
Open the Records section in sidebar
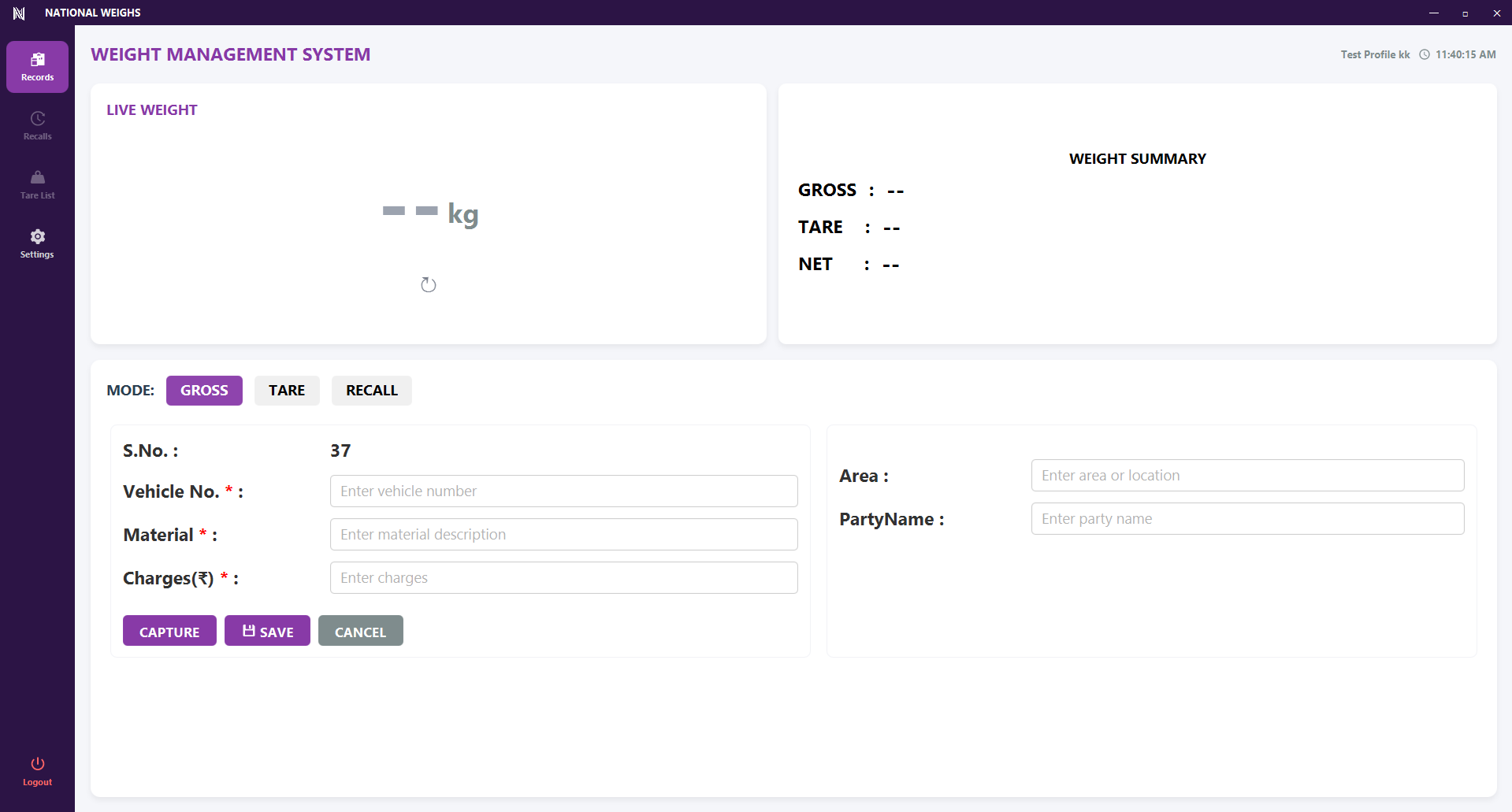coord(37,67)
